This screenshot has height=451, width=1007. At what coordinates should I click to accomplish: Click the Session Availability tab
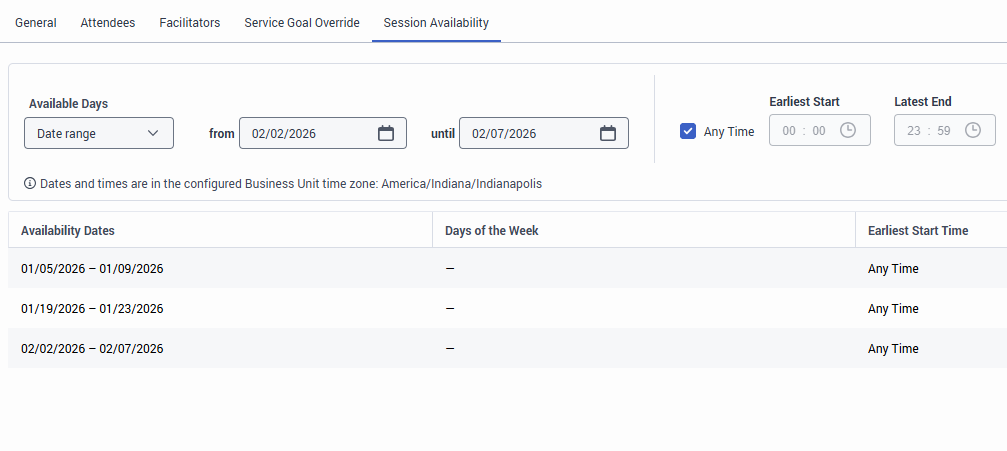(x=436, y=23)
